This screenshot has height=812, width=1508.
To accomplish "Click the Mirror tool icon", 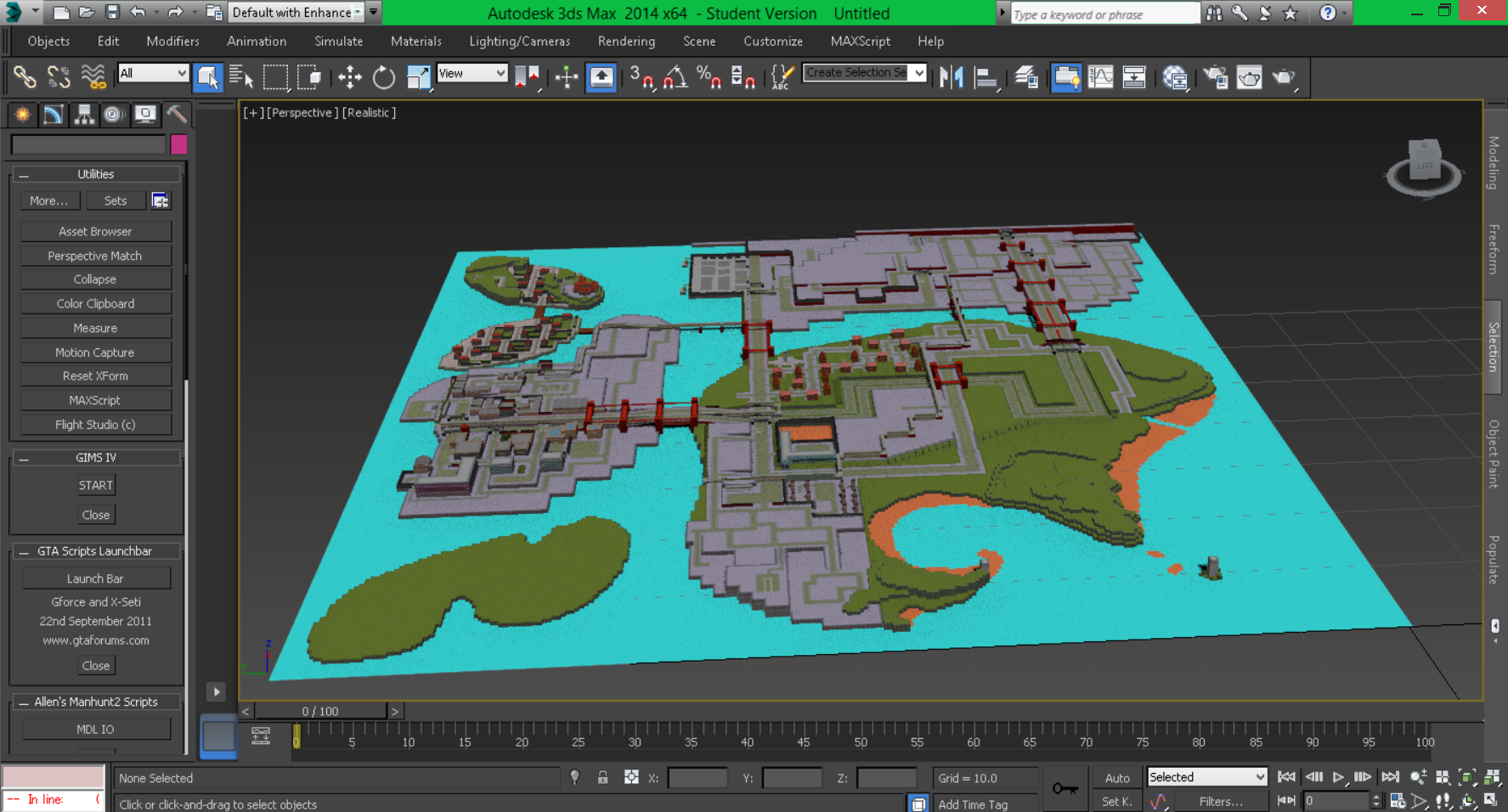I will [952, 77].
